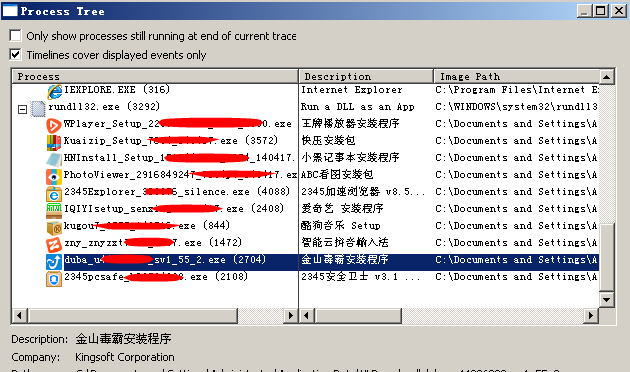Sort by the Image Path column header
Screen dimensions: 630x372
pos(517,76)
